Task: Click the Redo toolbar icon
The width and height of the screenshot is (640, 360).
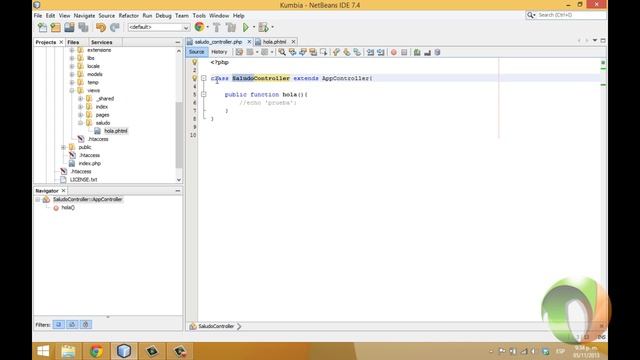Action: (x=115, y=27)
